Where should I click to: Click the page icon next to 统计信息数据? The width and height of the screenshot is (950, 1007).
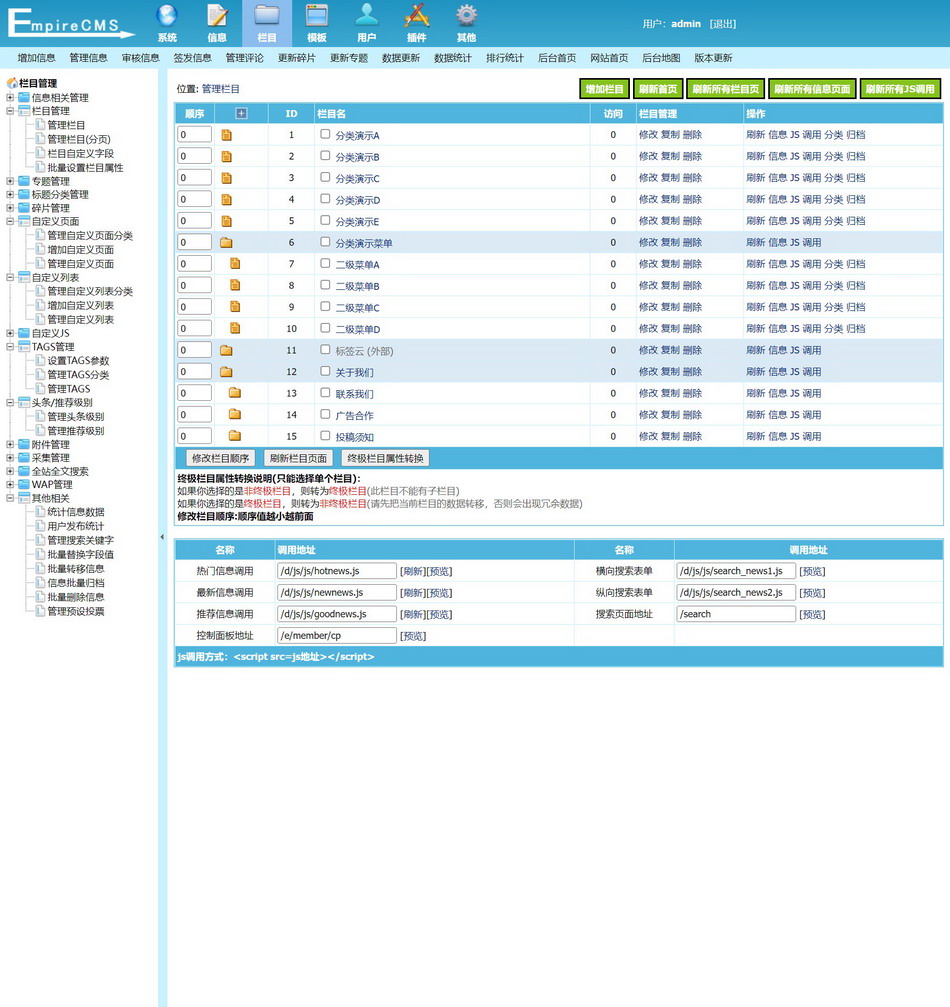(x=40, y=512)
